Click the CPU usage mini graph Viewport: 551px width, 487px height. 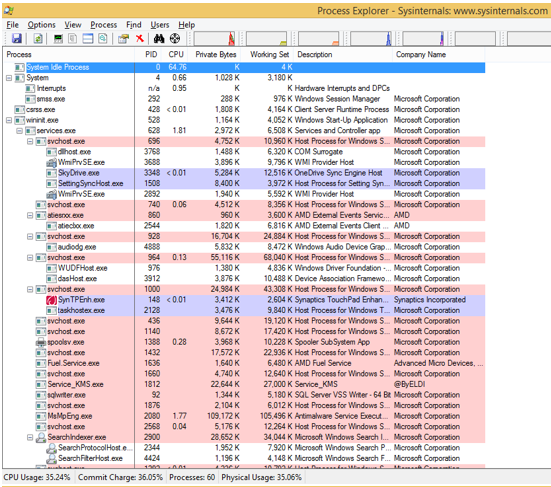(214, 39)
